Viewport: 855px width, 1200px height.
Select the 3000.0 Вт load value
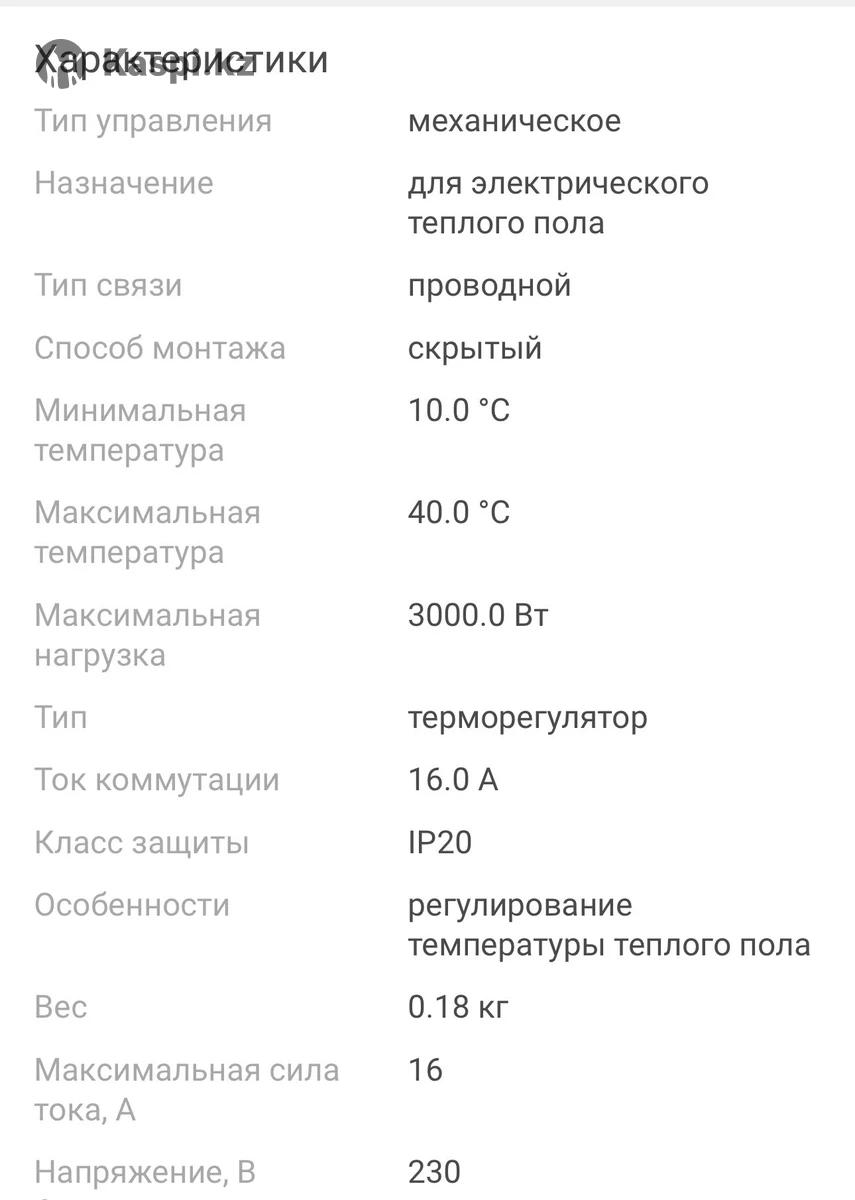point(478,614)
